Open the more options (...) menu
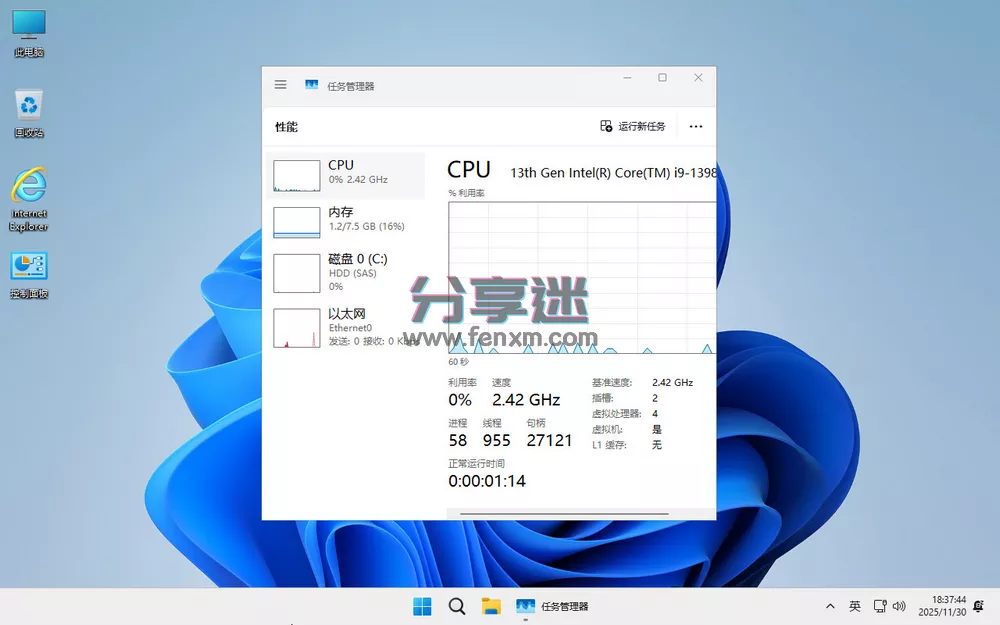Screen dimensions: 1000x625 point(696,126)
